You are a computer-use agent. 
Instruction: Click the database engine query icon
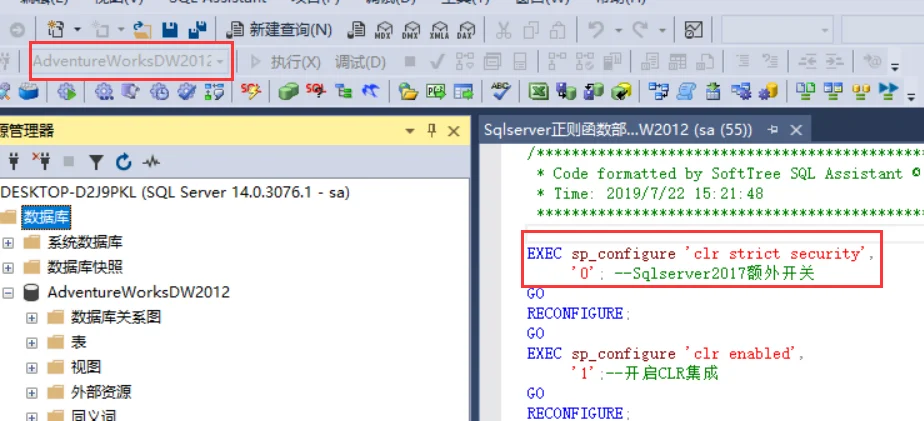355,29
